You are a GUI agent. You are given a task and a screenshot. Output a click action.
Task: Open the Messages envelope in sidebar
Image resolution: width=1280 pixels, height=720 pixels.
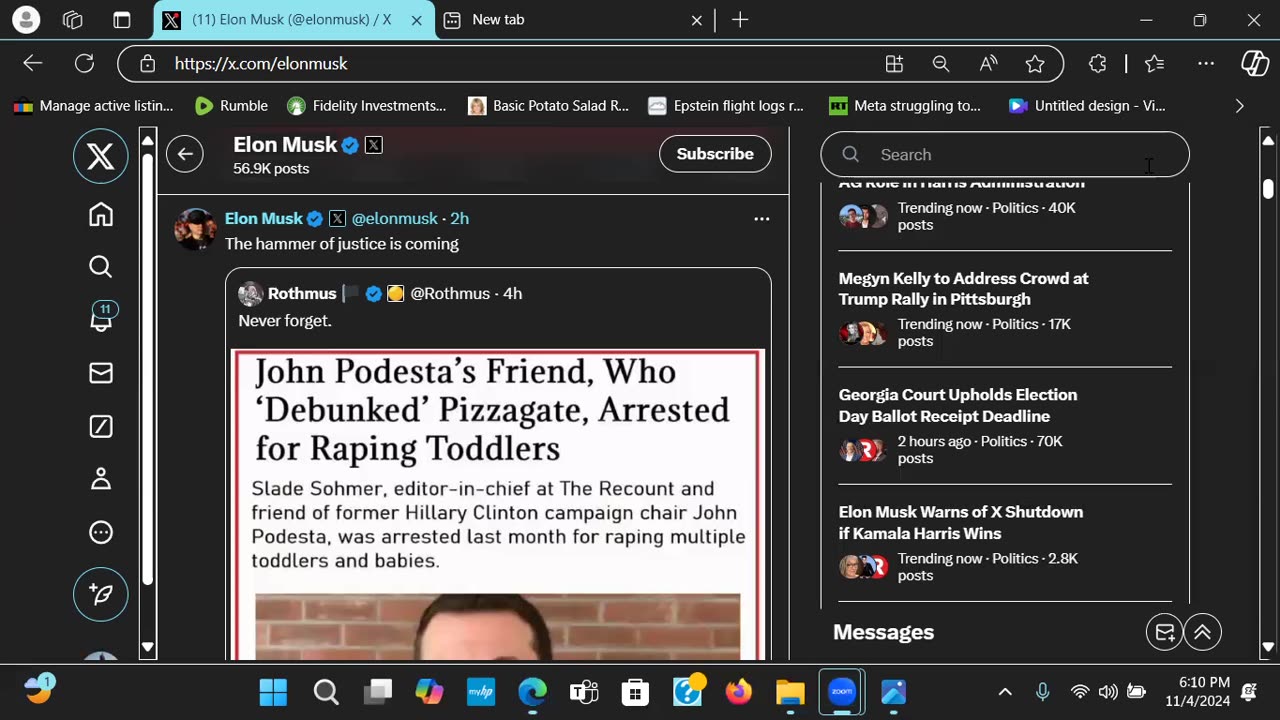(x=101, y=373)
